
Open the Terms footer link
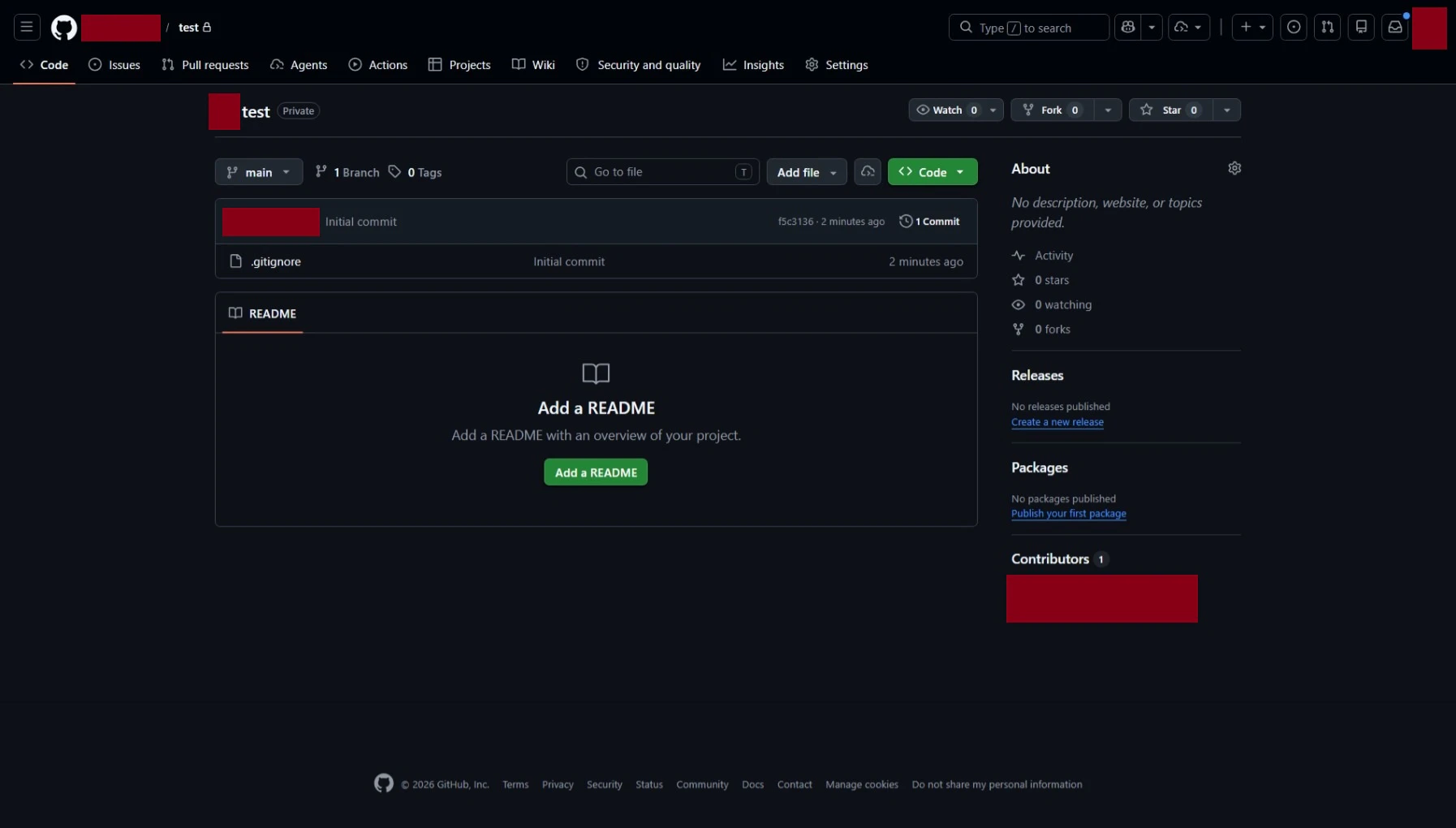[x=515, y=785]
